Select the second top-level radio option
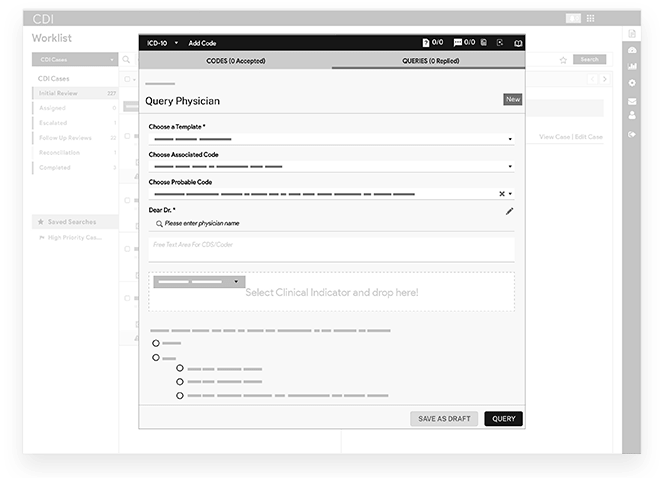 click(156, 358)
